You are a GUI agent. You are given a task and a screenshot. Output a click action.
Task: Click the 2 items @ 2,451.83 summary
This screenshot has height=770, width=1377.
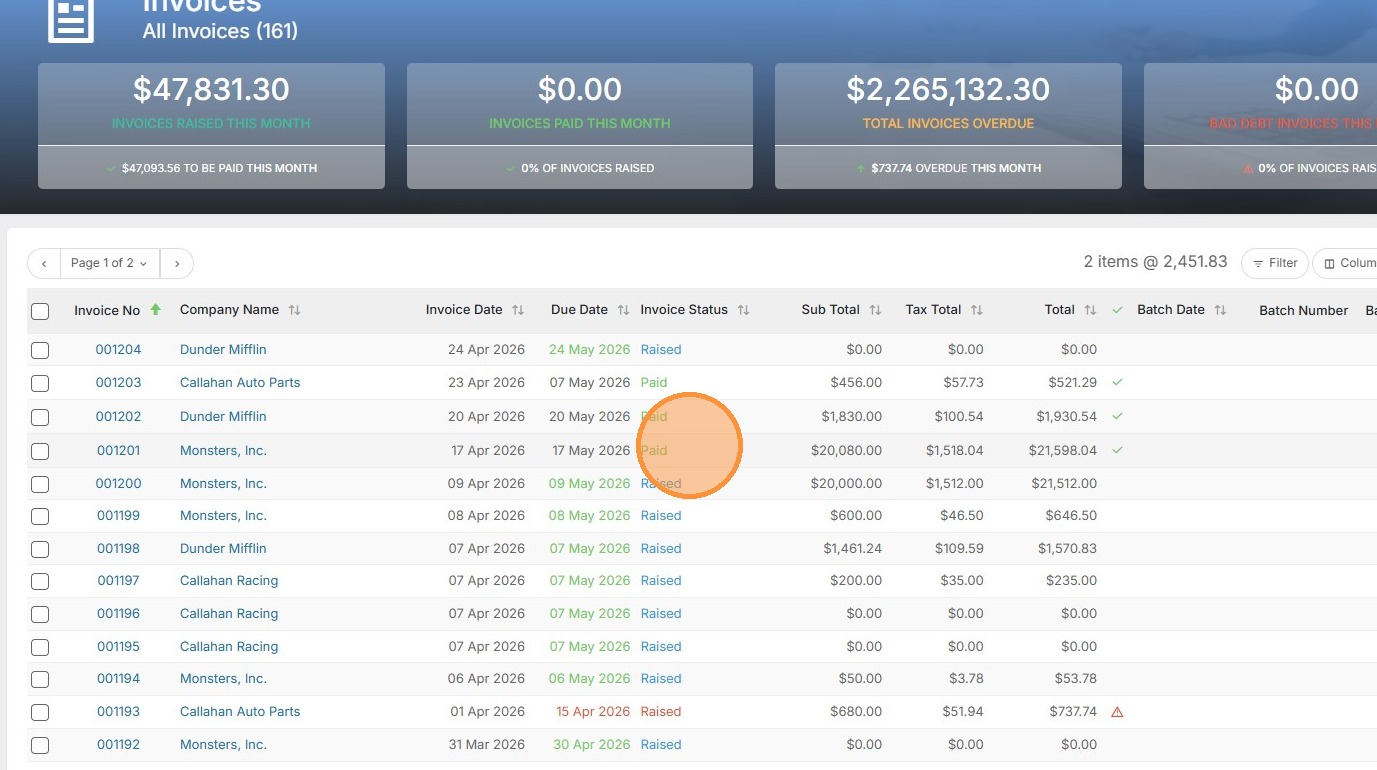click(x=1155, y=261)
